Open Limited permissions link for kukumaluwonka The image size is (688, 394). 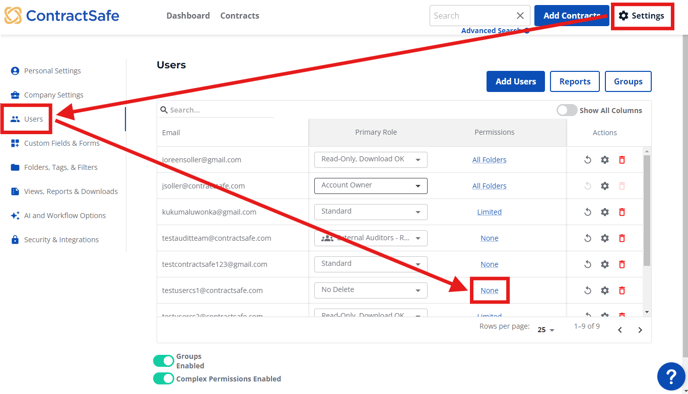[489, 212]
